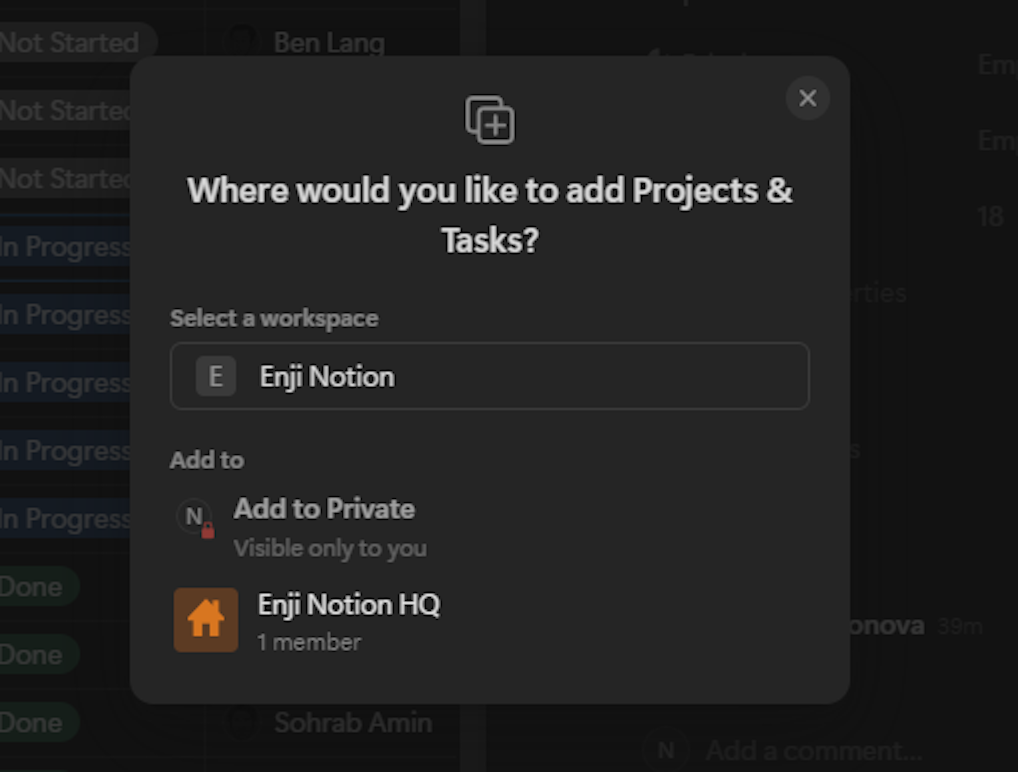This screenshot has height=772, width=1018.
Task: Click the Add a comment field
Action: tap(813, 751)
